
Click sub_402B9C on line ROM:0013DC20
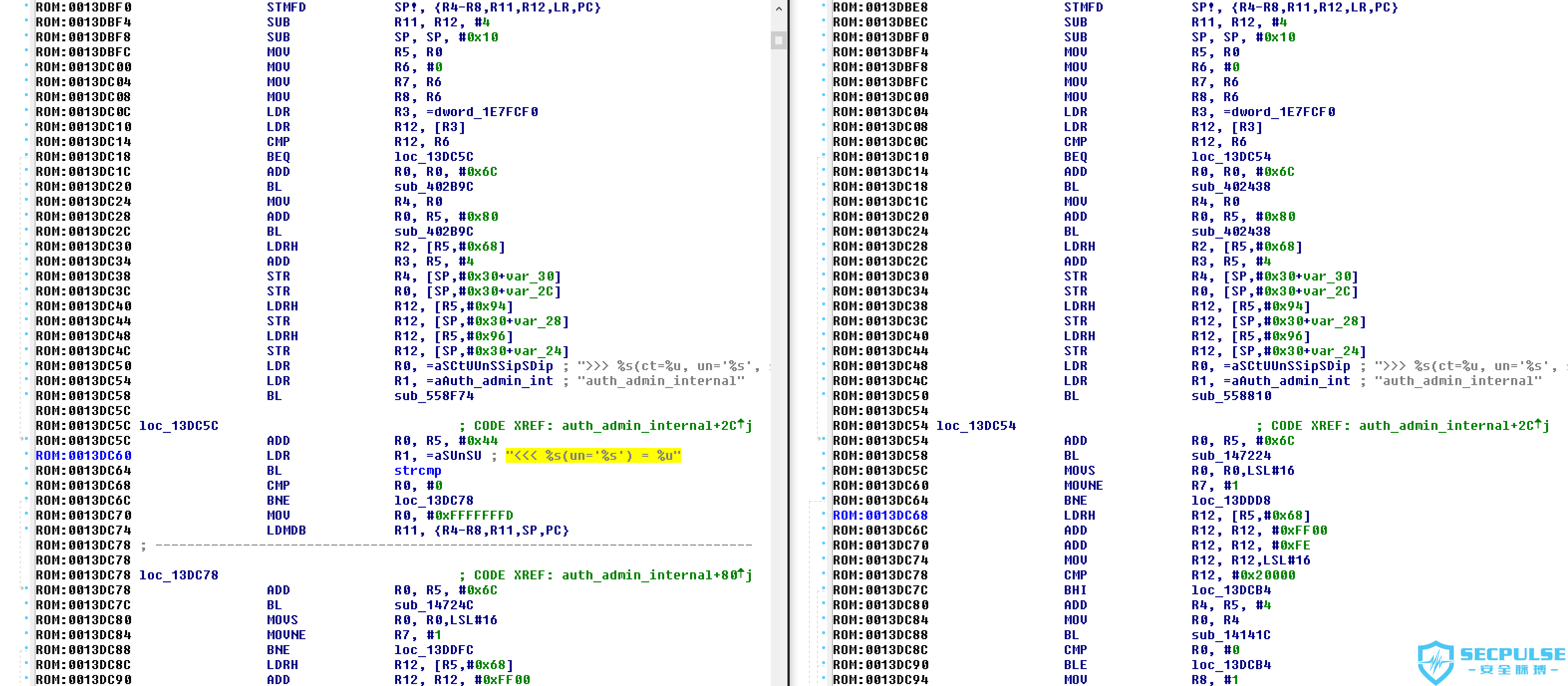point(433,186)
